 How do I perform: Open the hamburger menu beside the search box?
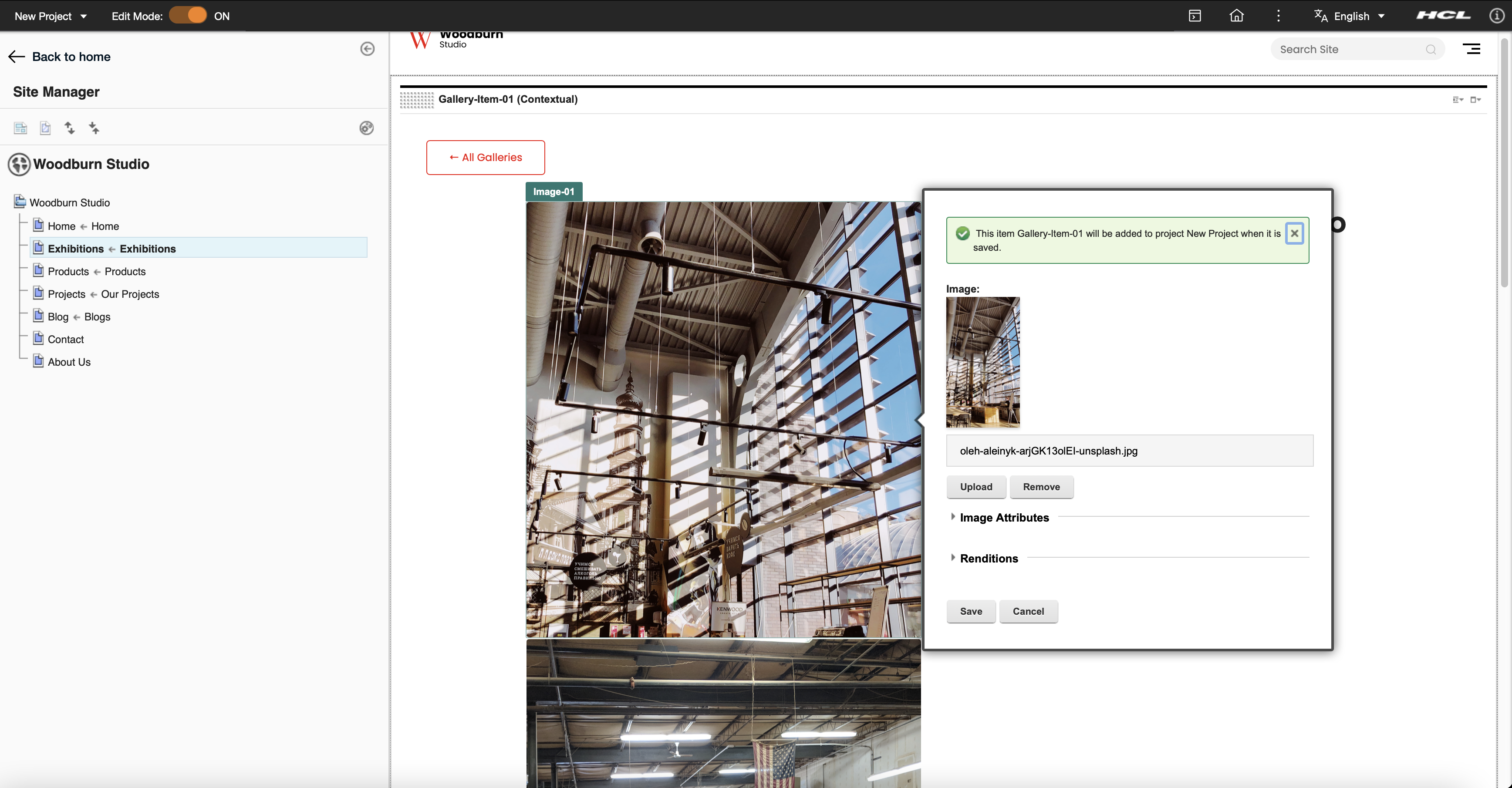tap(1472, 49)
